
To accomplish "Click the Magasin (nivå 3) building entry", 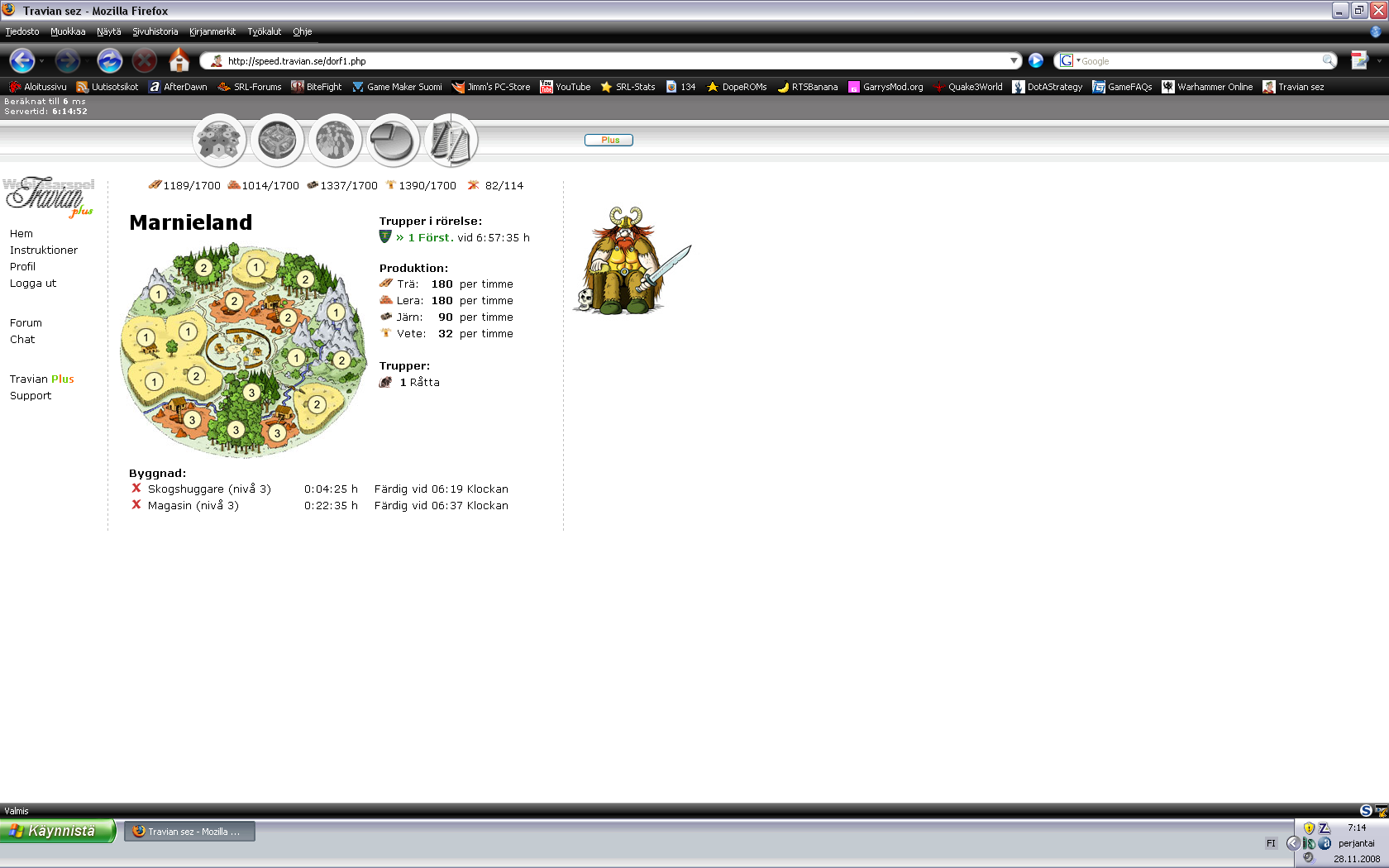I will click(x=193, y=506).
